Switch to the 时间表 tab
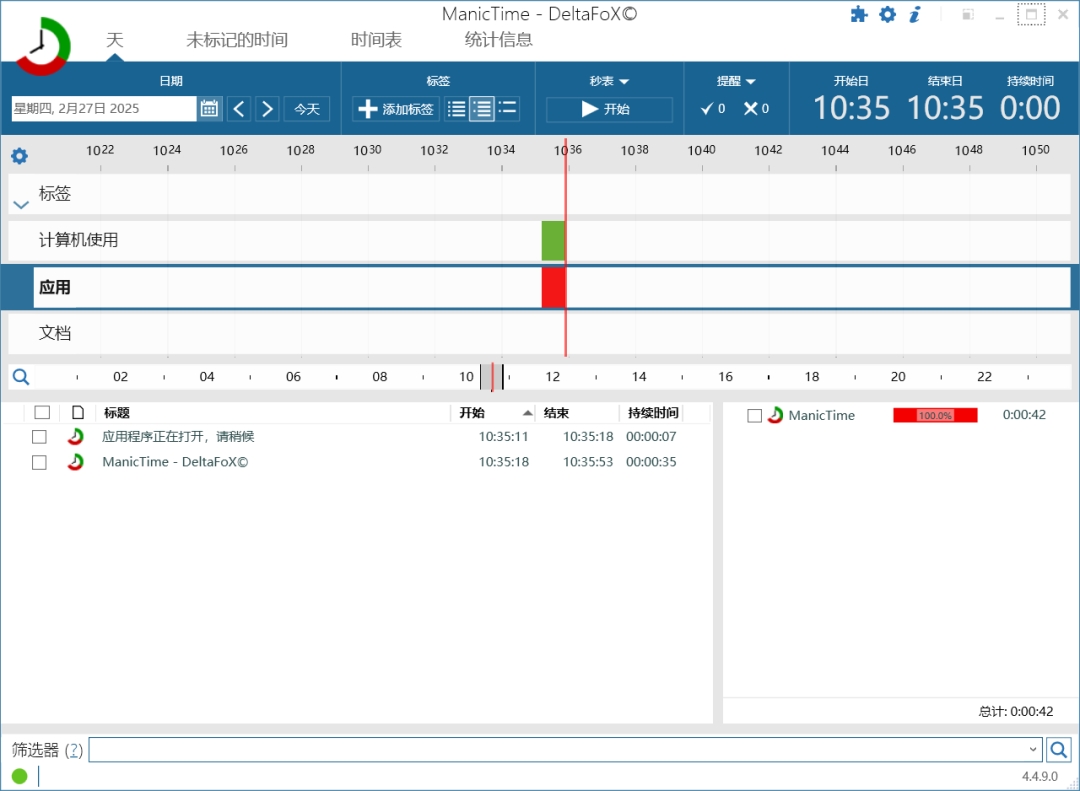Screen dimensions: 1080x791 376,39
